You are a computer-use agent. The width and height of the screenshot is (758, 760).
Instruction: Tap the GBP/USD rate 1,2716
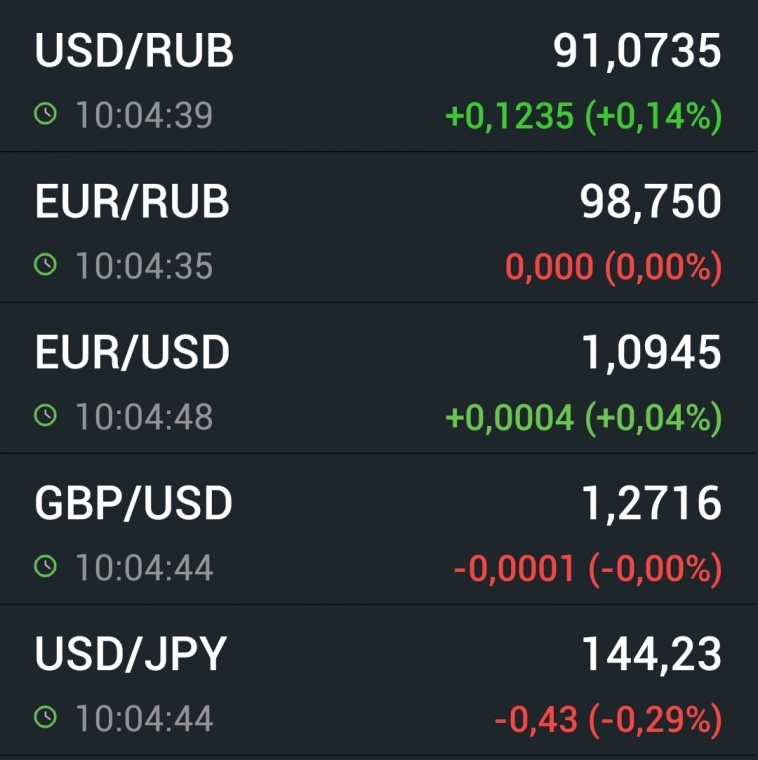pos(651,504)
